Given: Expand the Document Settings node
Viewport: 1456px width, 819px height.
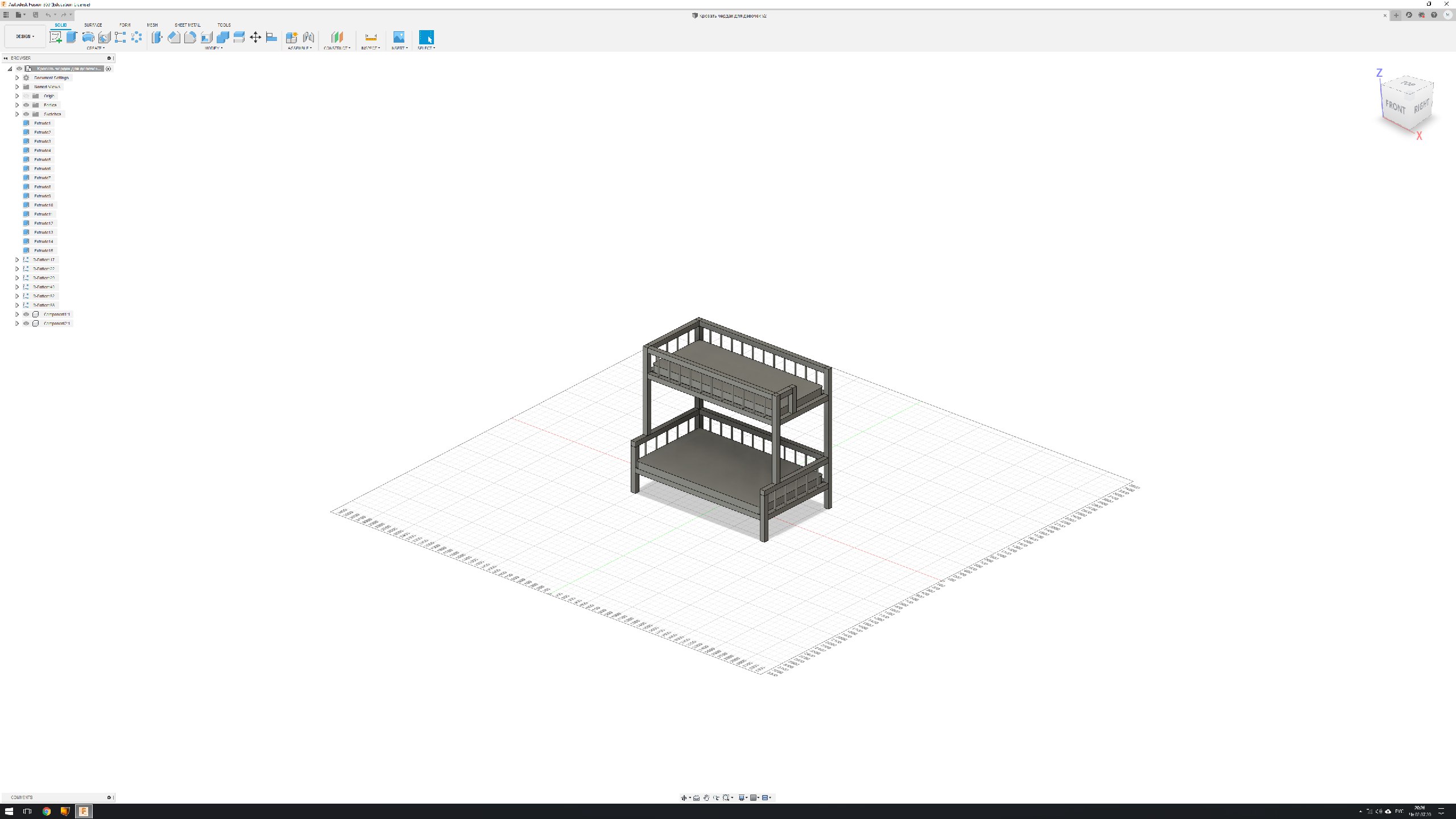Looking at the screenshot, I should [x=17, y=78].
